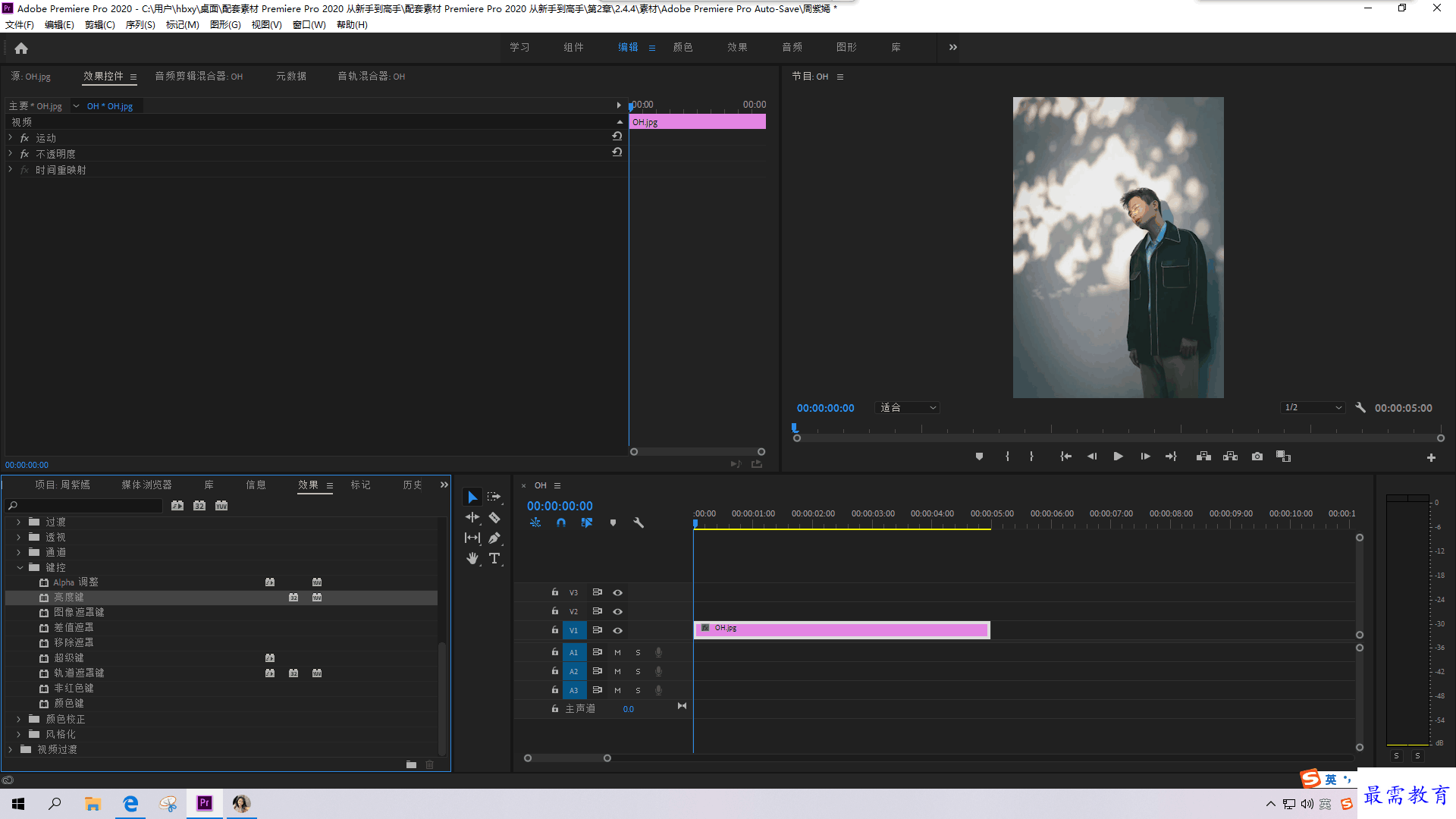Filter 32-bit color effects icon
The height and width of the screenshot is (819, 1456).
click(199, 506)
